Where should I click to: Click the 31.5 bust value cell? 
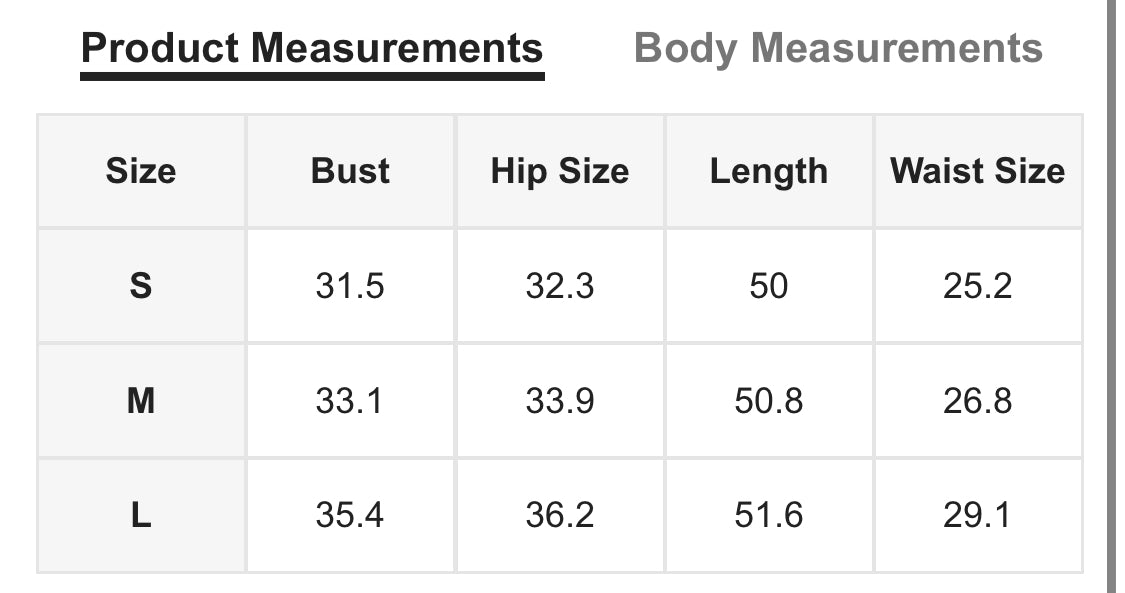350,286
